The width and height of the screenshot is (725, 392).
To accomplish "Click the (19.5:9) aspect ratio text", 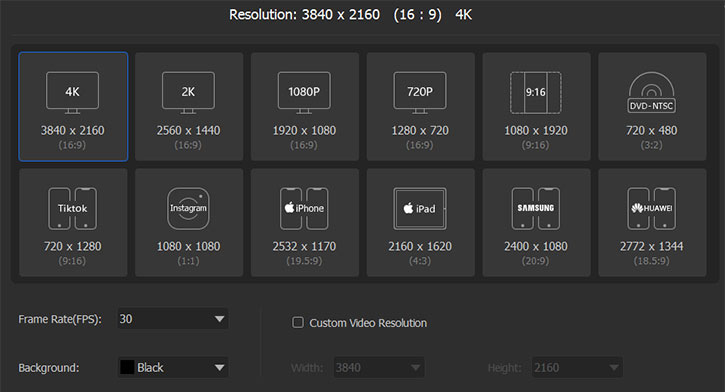I will click(x=304, y=261).
